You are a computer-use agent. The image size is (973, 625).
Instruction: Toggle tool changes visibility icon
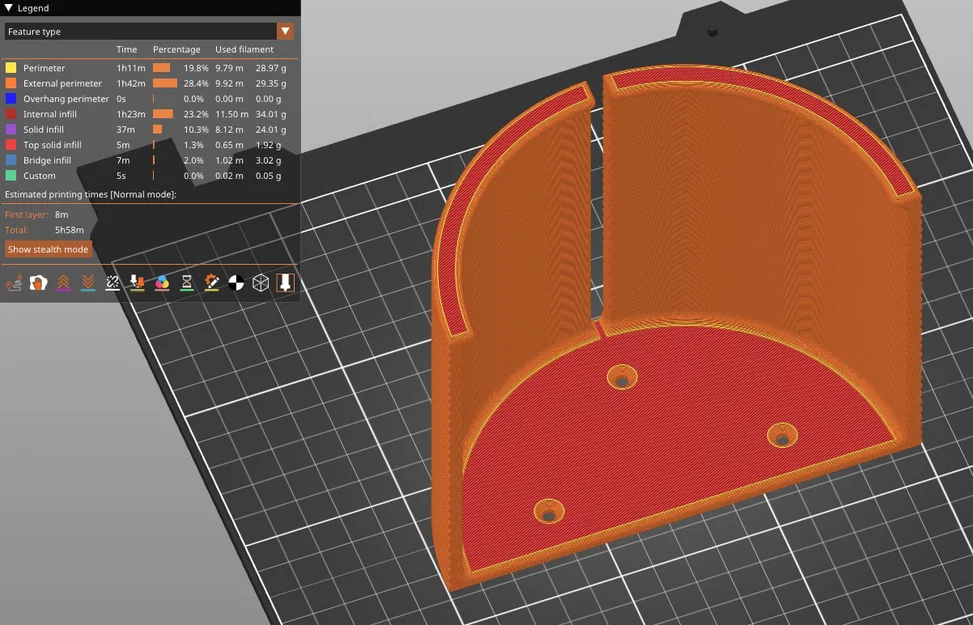click(x=137, y=283)
